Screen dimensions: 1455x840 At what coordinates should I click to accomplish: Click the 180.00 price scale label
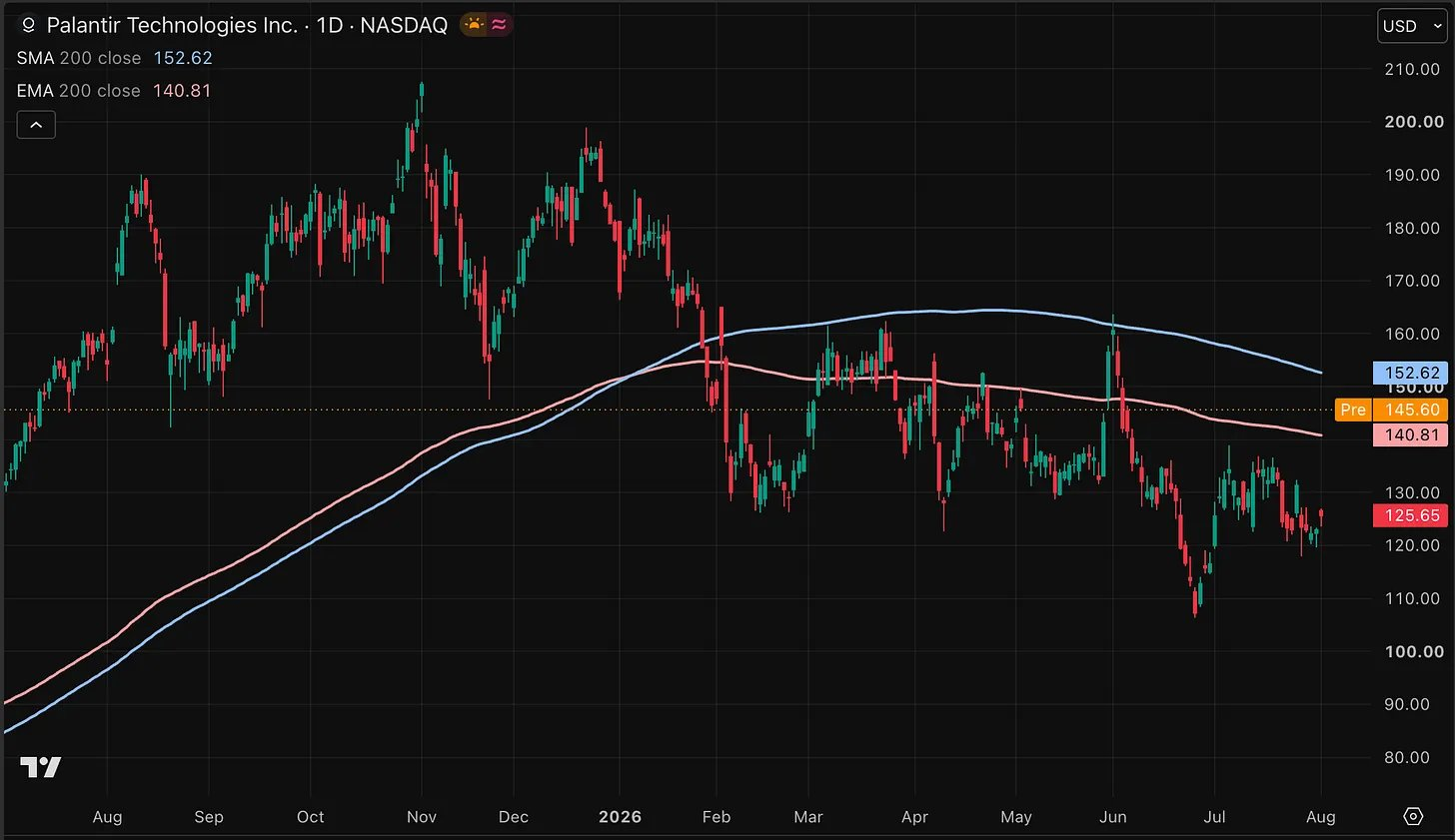(x=1412, y=228)
